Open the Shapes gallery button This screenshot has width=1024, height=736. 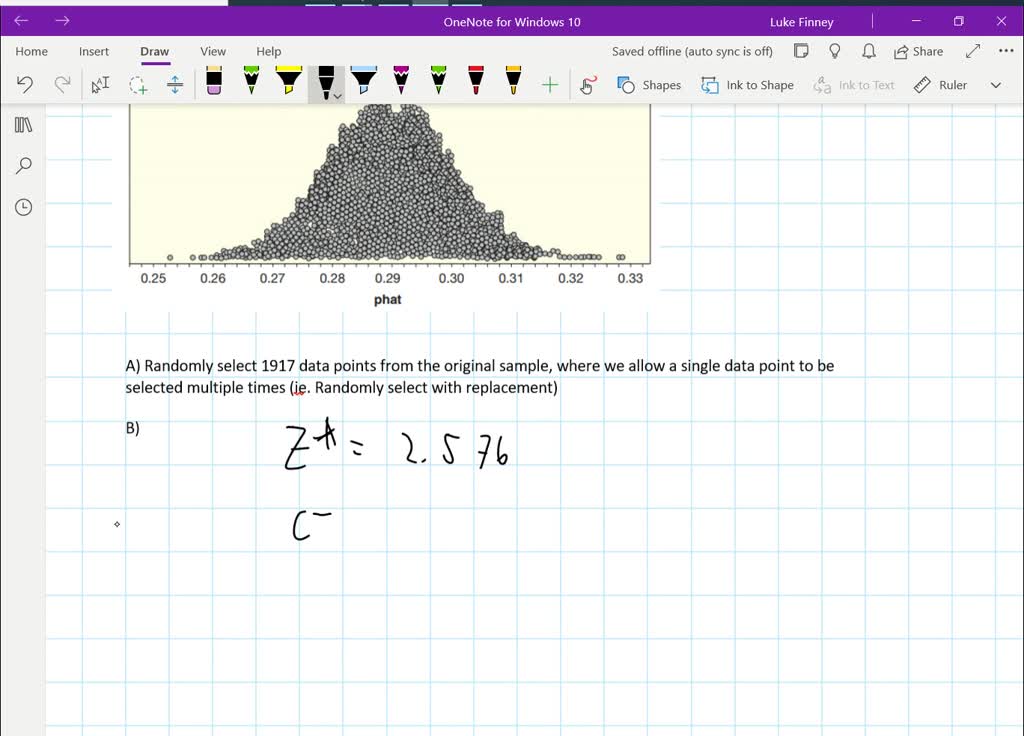click(649, 85)
